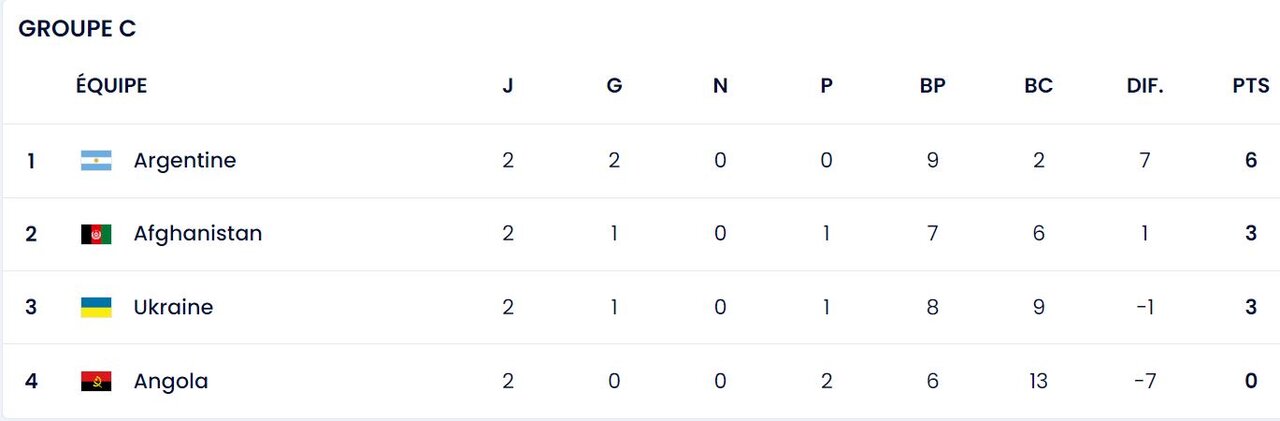Image resolution: width=1280 pixels, height=421 pixels.
Task: Select the Ukraine team name
Action: point(173,308)
